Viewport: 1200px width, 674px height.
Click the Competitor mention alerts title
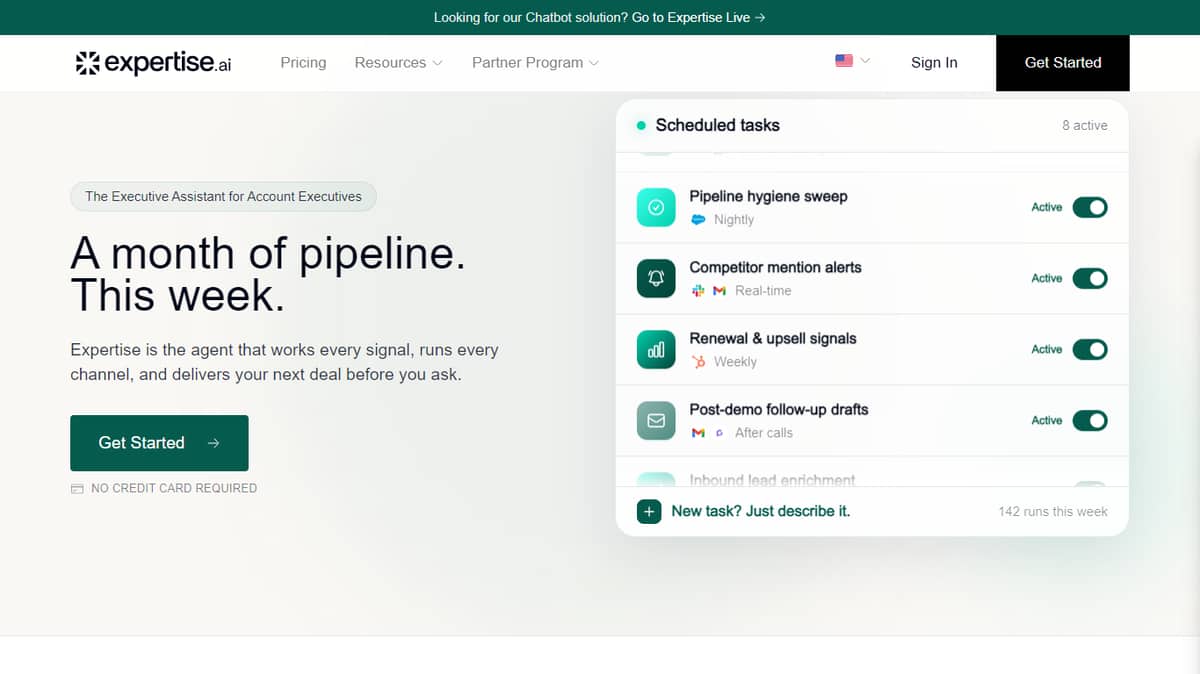pyautogui.click(x=775, y=268)
